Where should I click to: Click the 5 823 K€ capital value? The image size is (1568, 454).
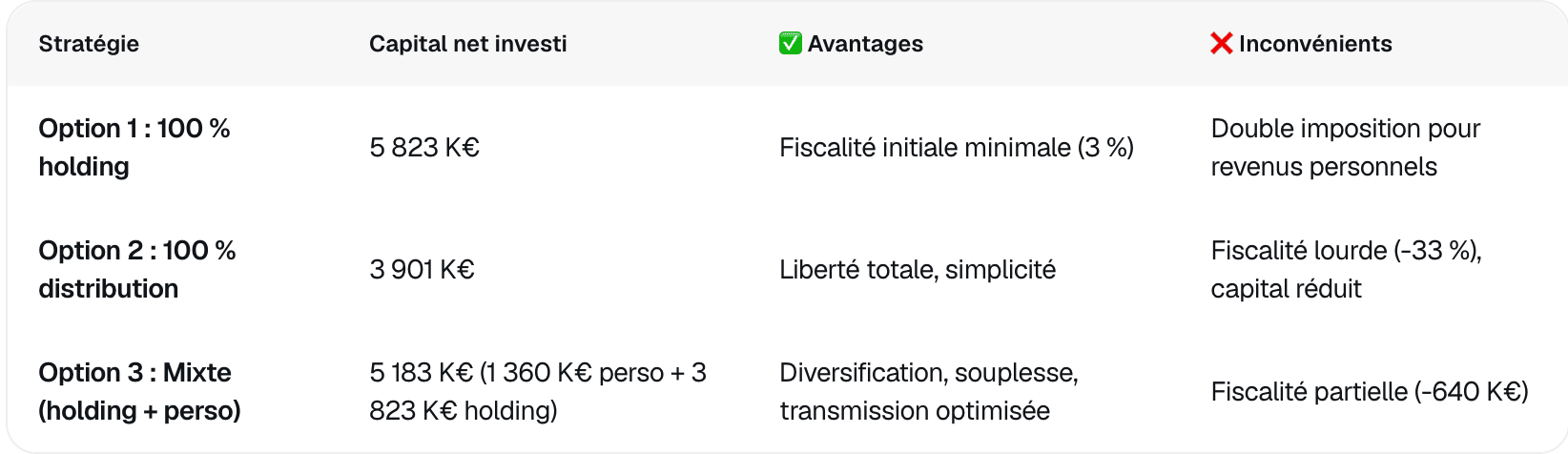(424, 148)
